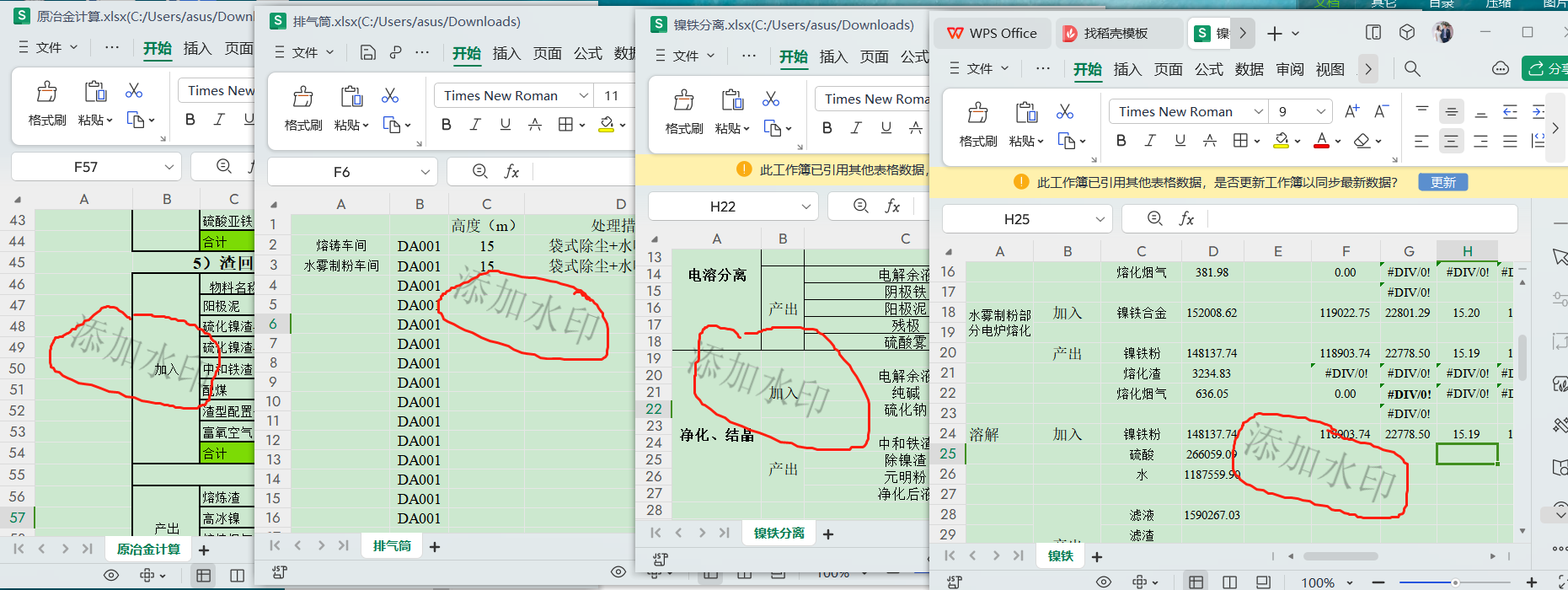Screen dimensions: 1568x590
Task: Click Format Painter in 原冶金计算.xlsx window
Action: pyautogui.click(x=47, y=103)
